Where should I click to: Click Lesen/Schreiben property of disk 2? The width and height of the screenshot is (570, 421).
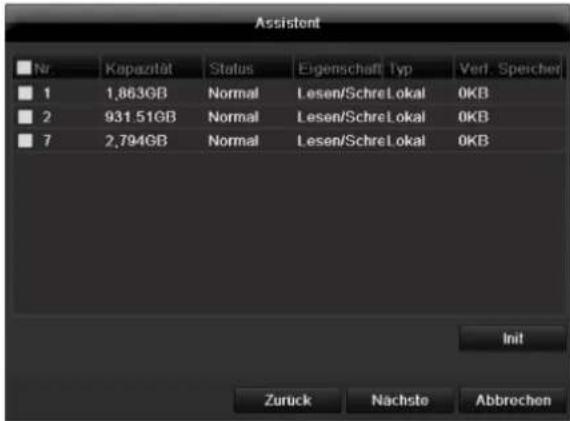(x=341, y=117)
